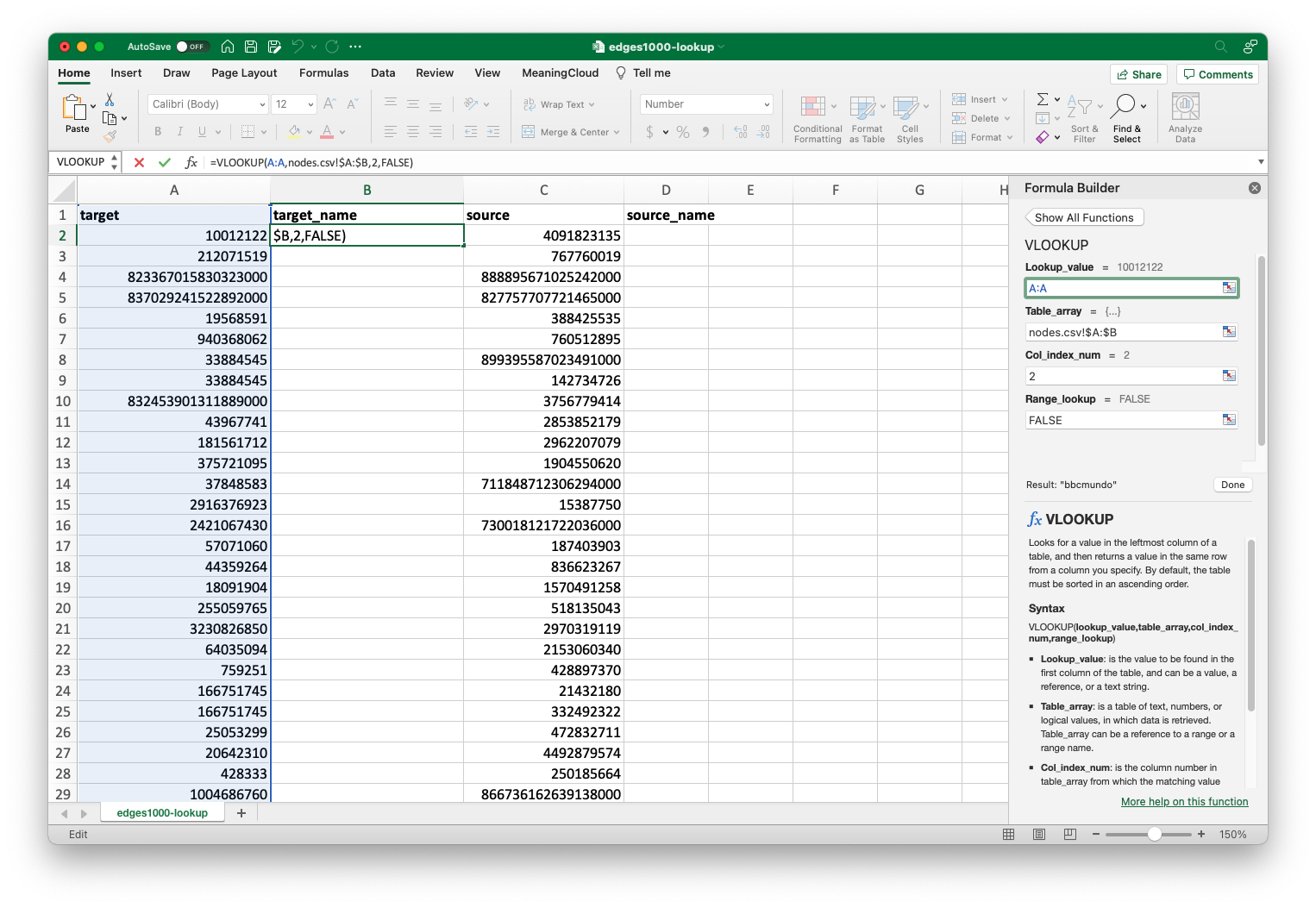Click the Table_array input field
The image size is (1316, 908).
tap(1121, 332)
